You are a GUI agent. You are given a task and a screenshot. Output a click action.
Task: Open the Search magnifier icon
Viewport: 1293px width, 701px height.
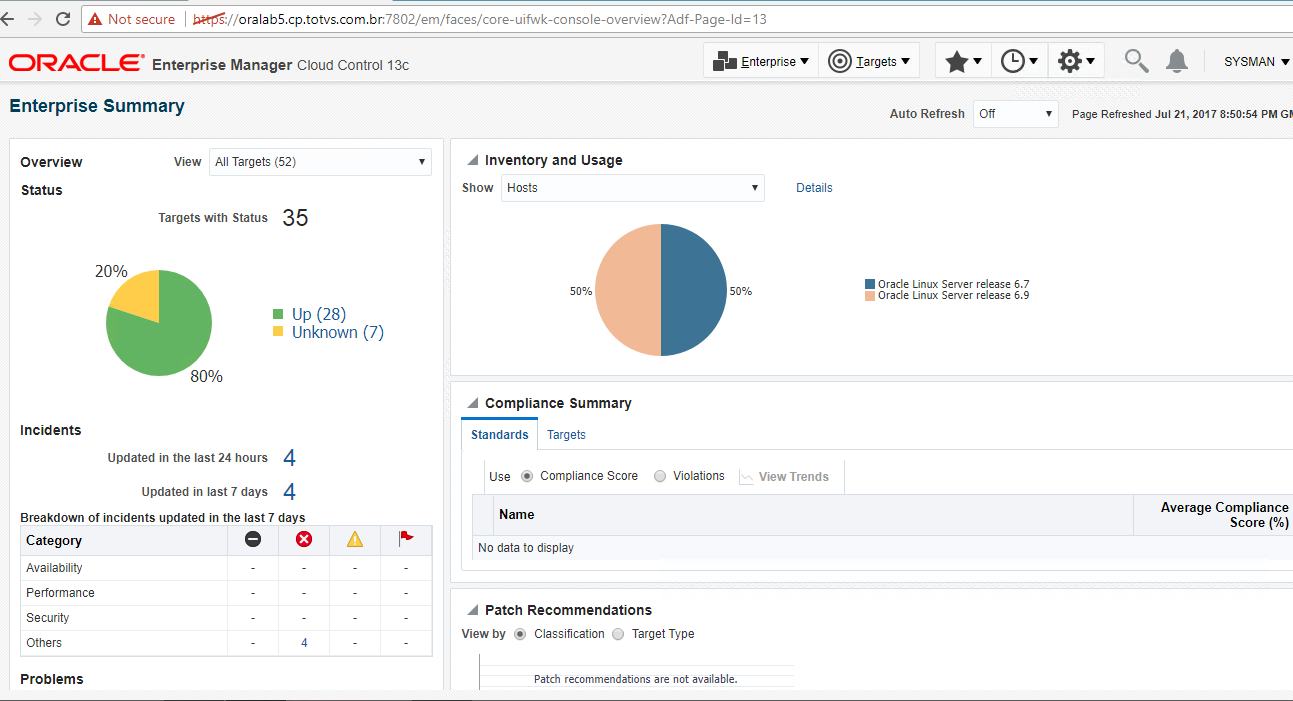pyautogui.click(x=1136, y=60)
